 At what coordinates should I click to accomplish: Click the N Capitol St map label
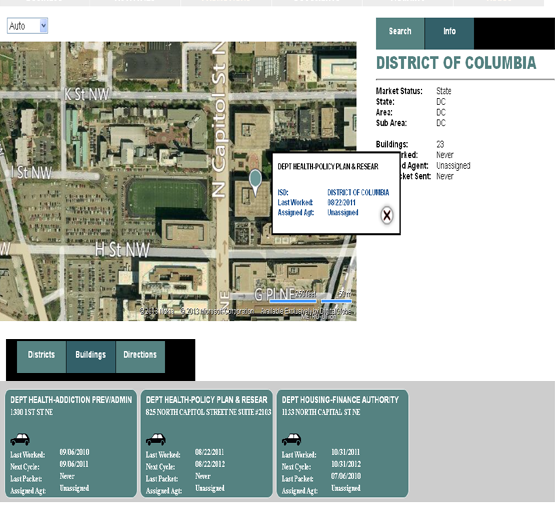tap(219, 119)
